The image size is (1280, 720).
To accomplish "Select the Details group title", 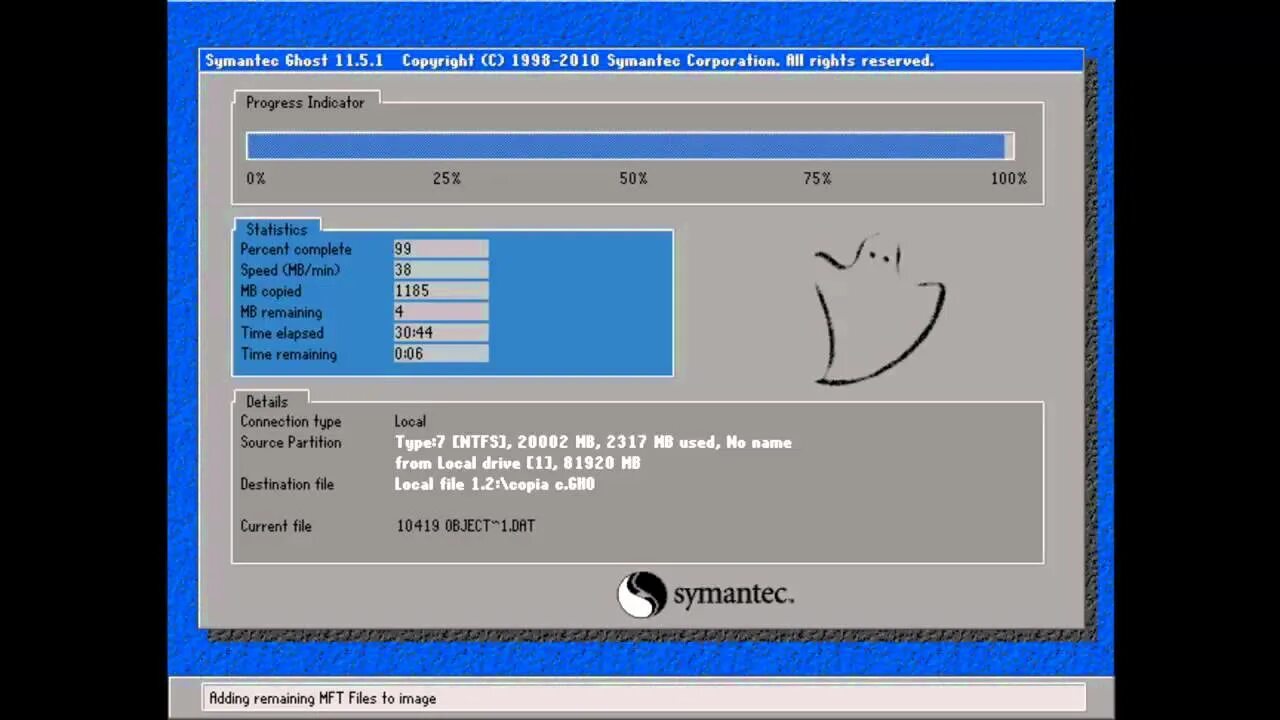I will [x=267, y=401].
